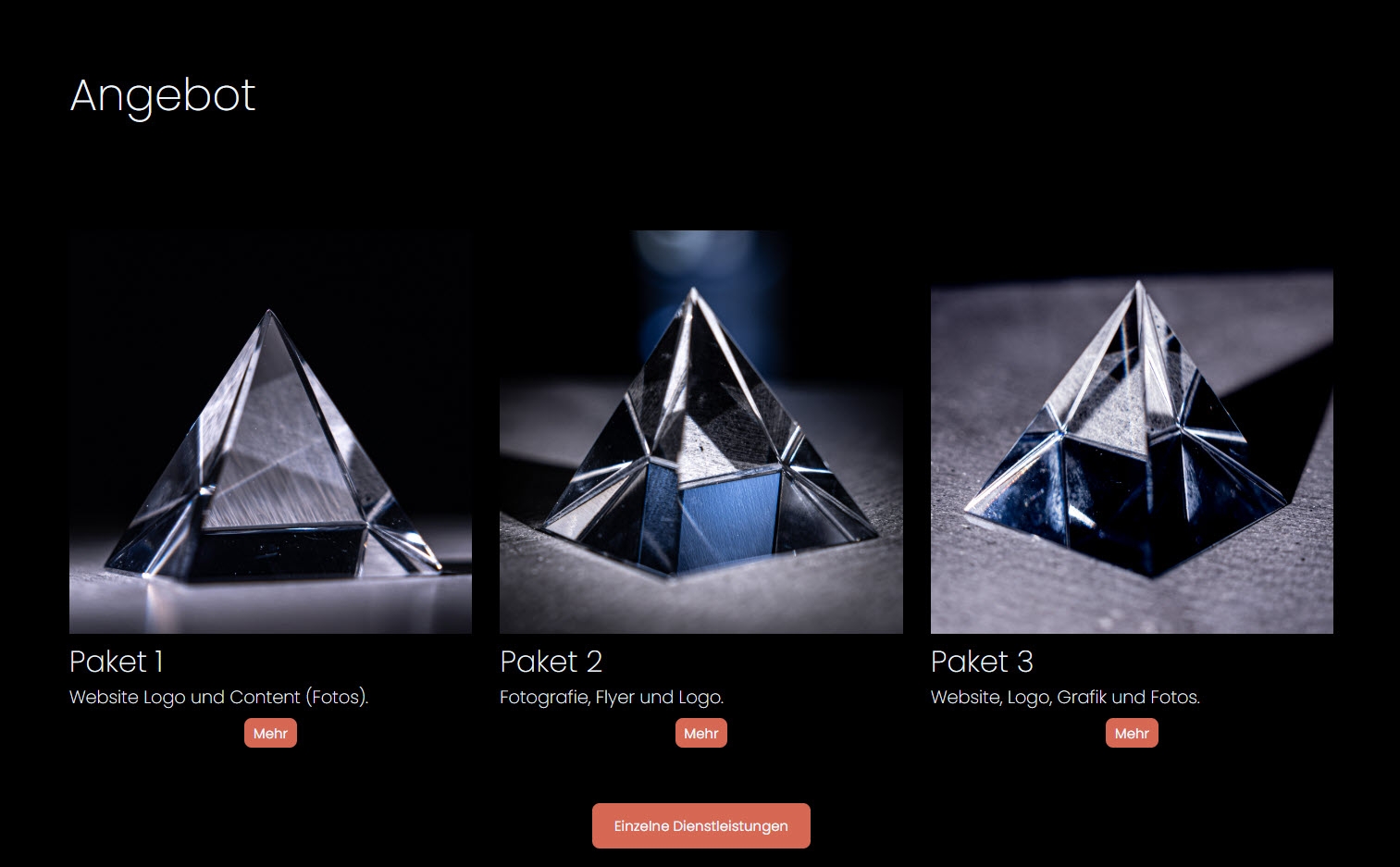Select 'Website Logo und Content (Fotos).' description
The height and width of the screenshot is (867, 1400).
click(x=219, y=697)
